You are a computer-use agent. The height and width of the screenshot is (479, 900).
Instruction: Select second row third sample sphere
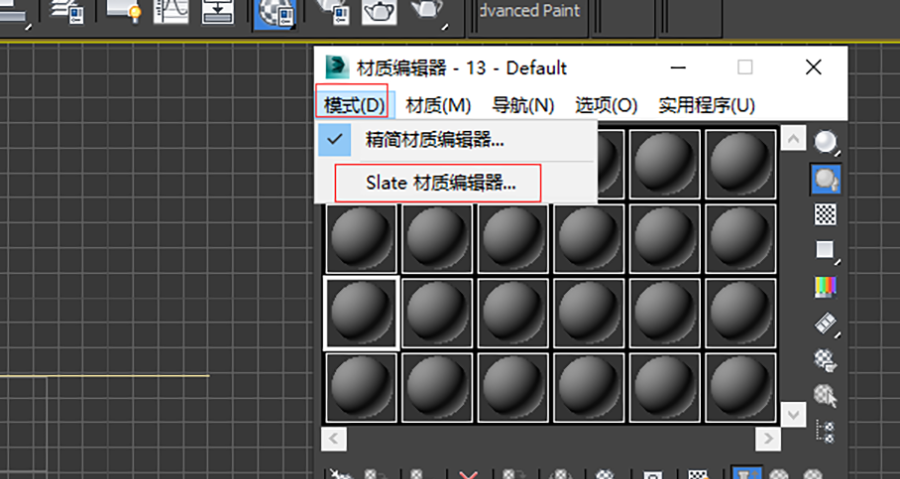tap(513, 239)
